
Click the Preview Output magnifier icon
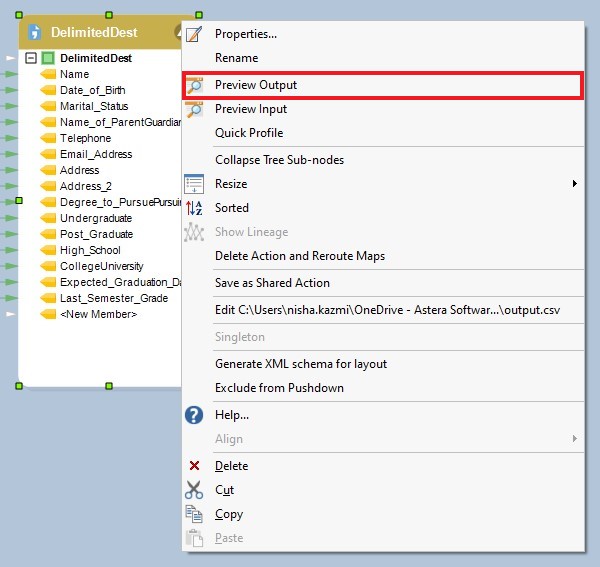(194, 85)
